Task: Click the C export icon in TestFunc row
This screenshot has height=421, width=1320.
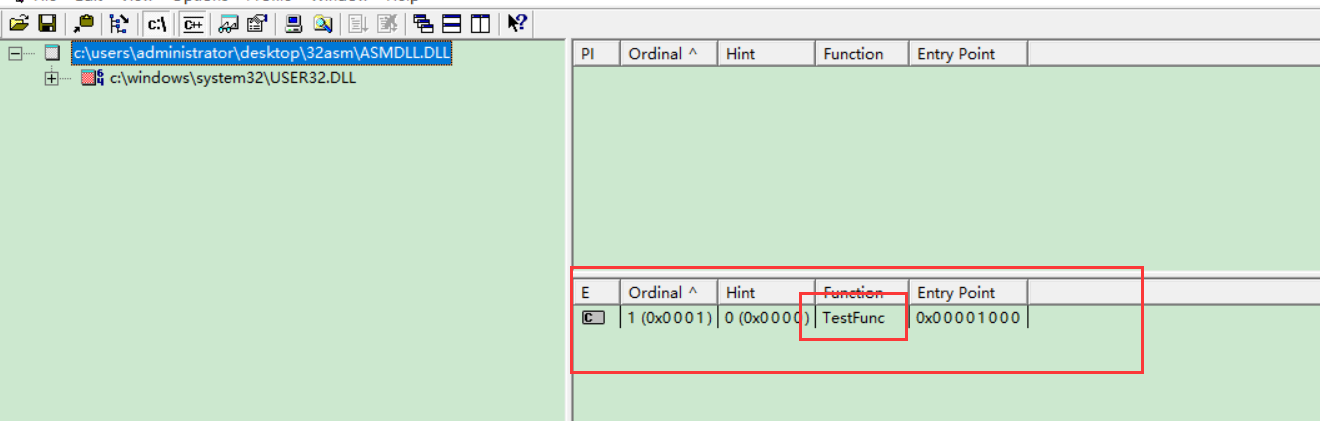Action: pyautogui.click(x=593, y=318)
